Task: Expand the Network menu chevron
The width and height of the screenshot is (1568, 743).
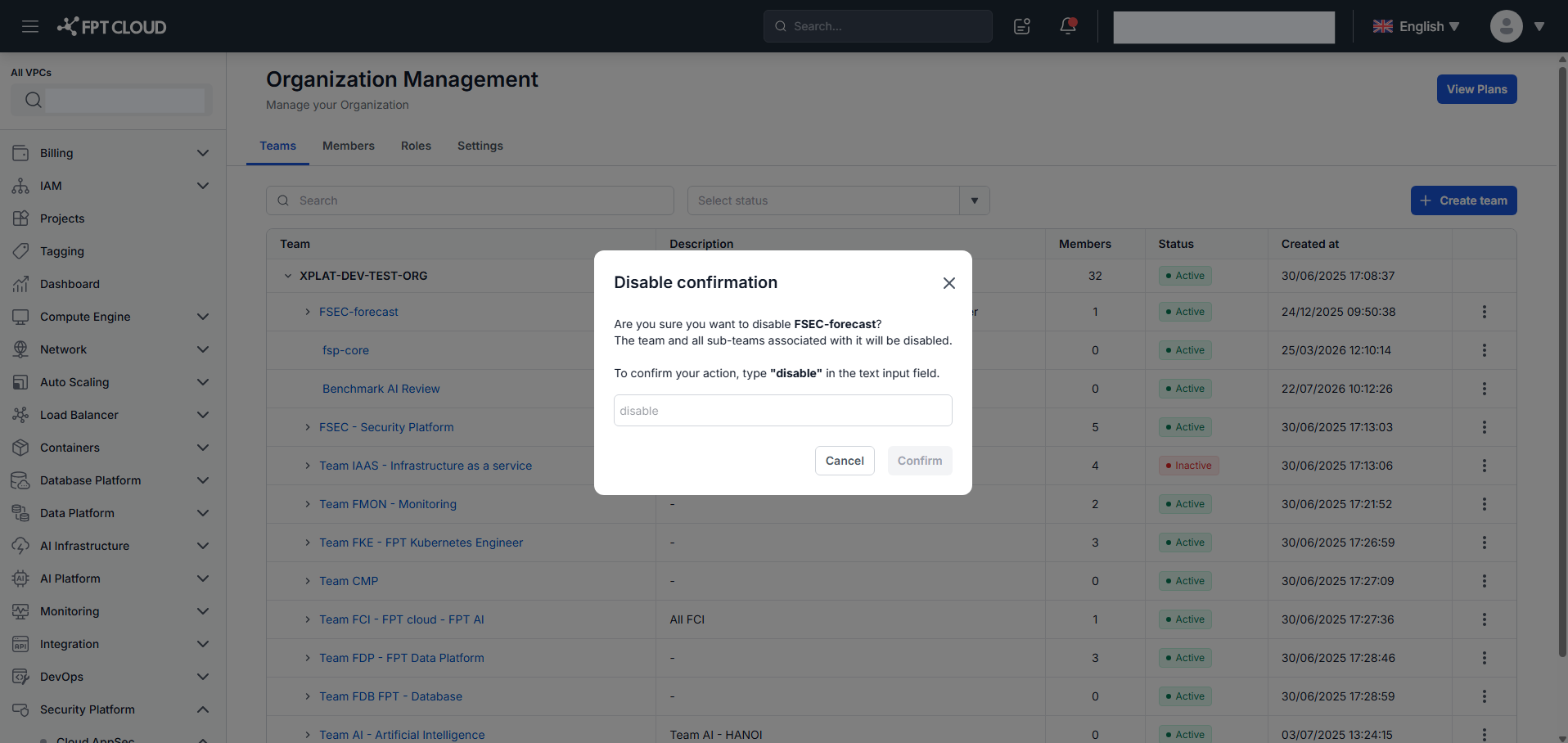Action: 203,349
